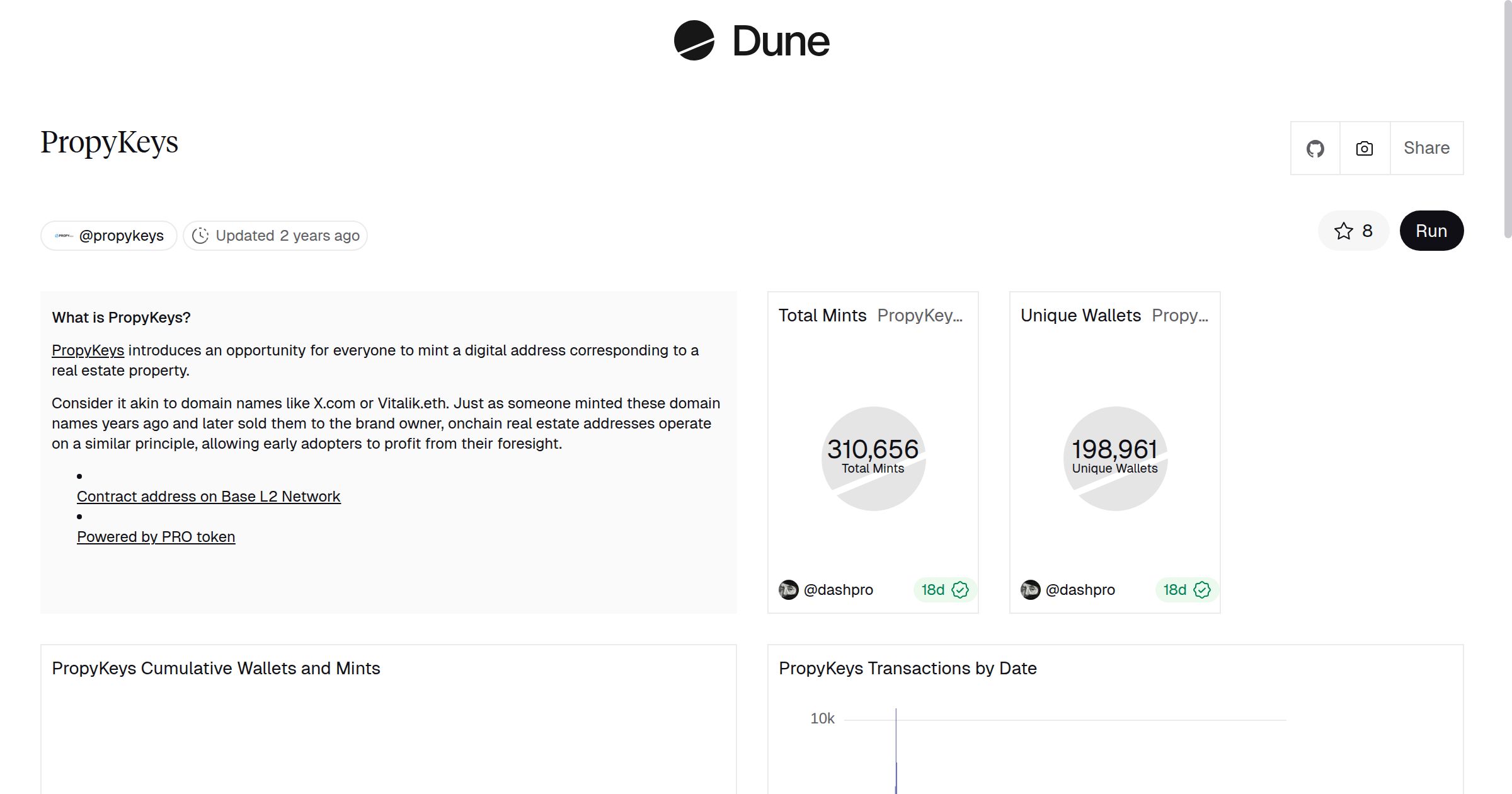Click the Dune logo icon
Screen dimensions: 1512x794
click(694, 40)
